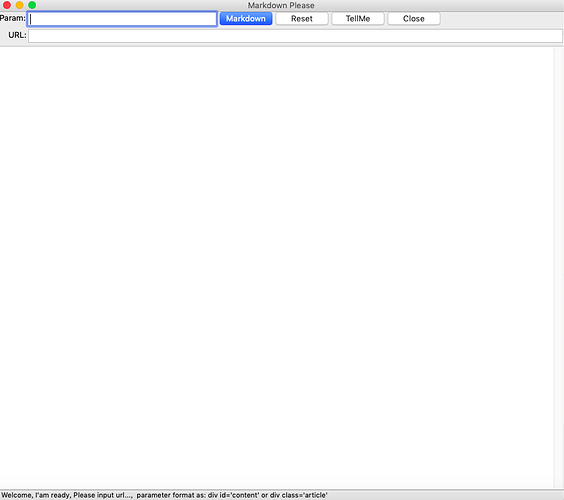Click the empty status bar area right of the message
The height and width of the screenshot is (500, 564).
[x=445, y=495]
